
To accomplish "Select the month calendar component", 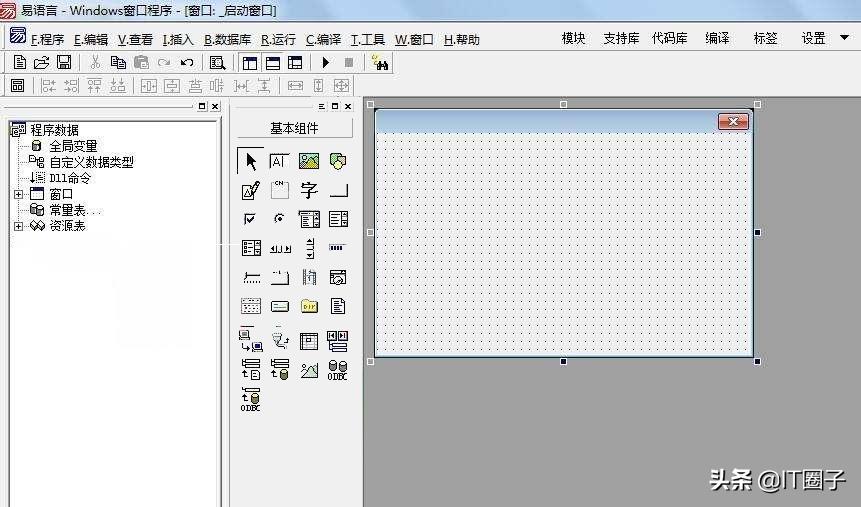I will [251, 306].
